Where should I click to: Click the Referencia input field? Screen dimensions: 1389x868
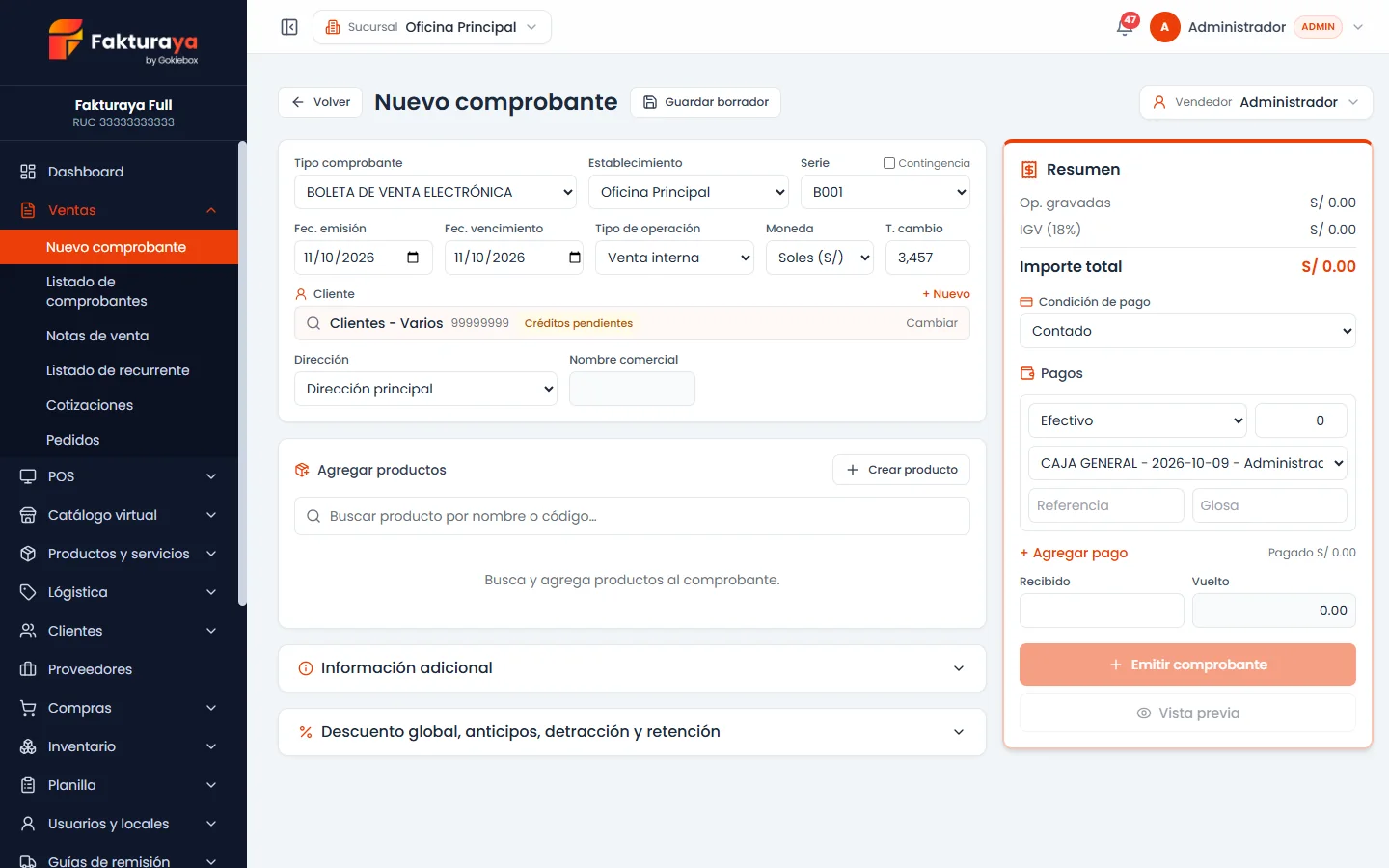pos(1105,505)
